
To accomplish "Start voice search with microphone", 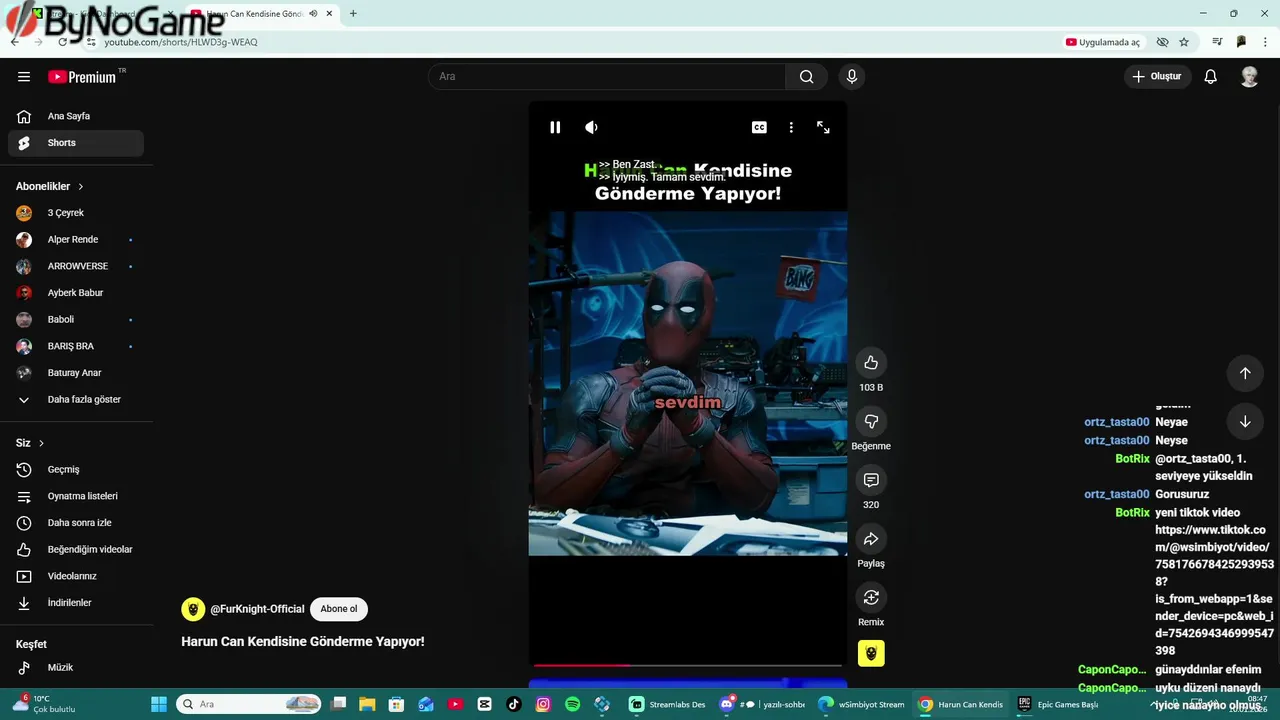I will tap(852, 77).
